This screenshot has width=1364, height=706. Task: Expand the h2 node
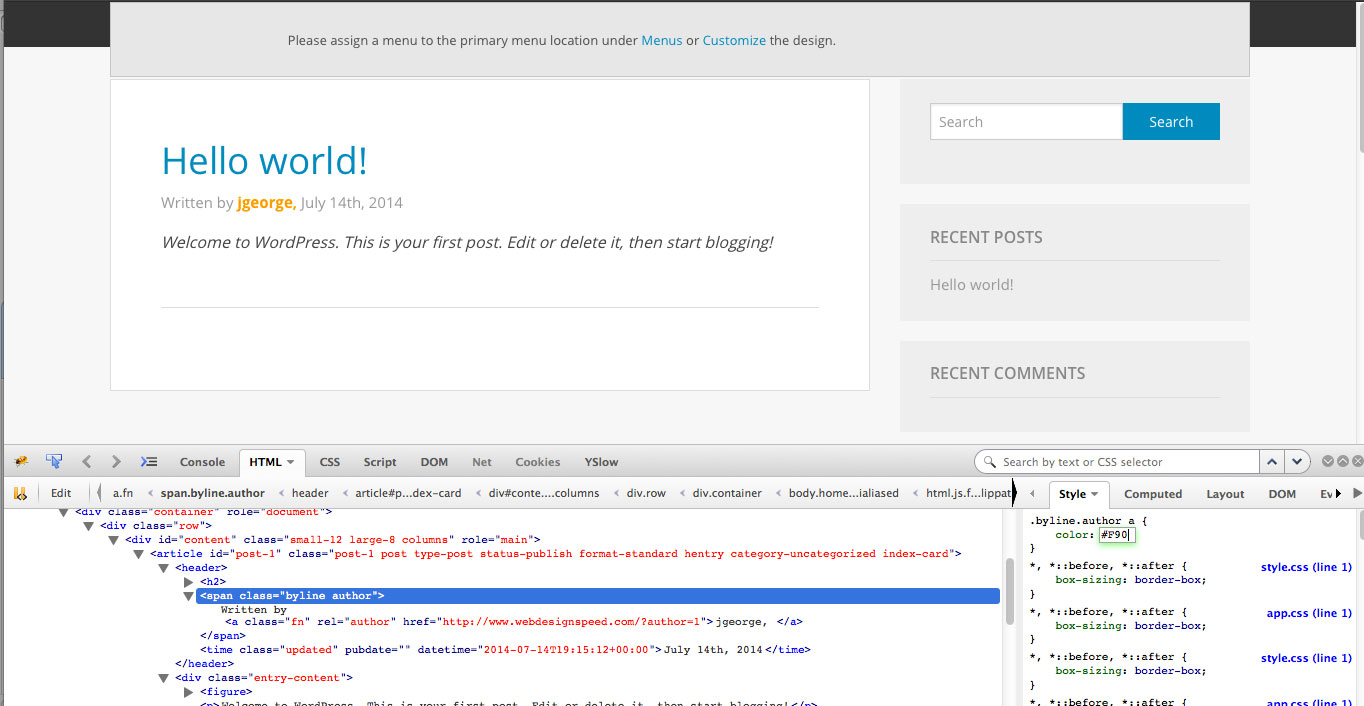click(189, 582)
